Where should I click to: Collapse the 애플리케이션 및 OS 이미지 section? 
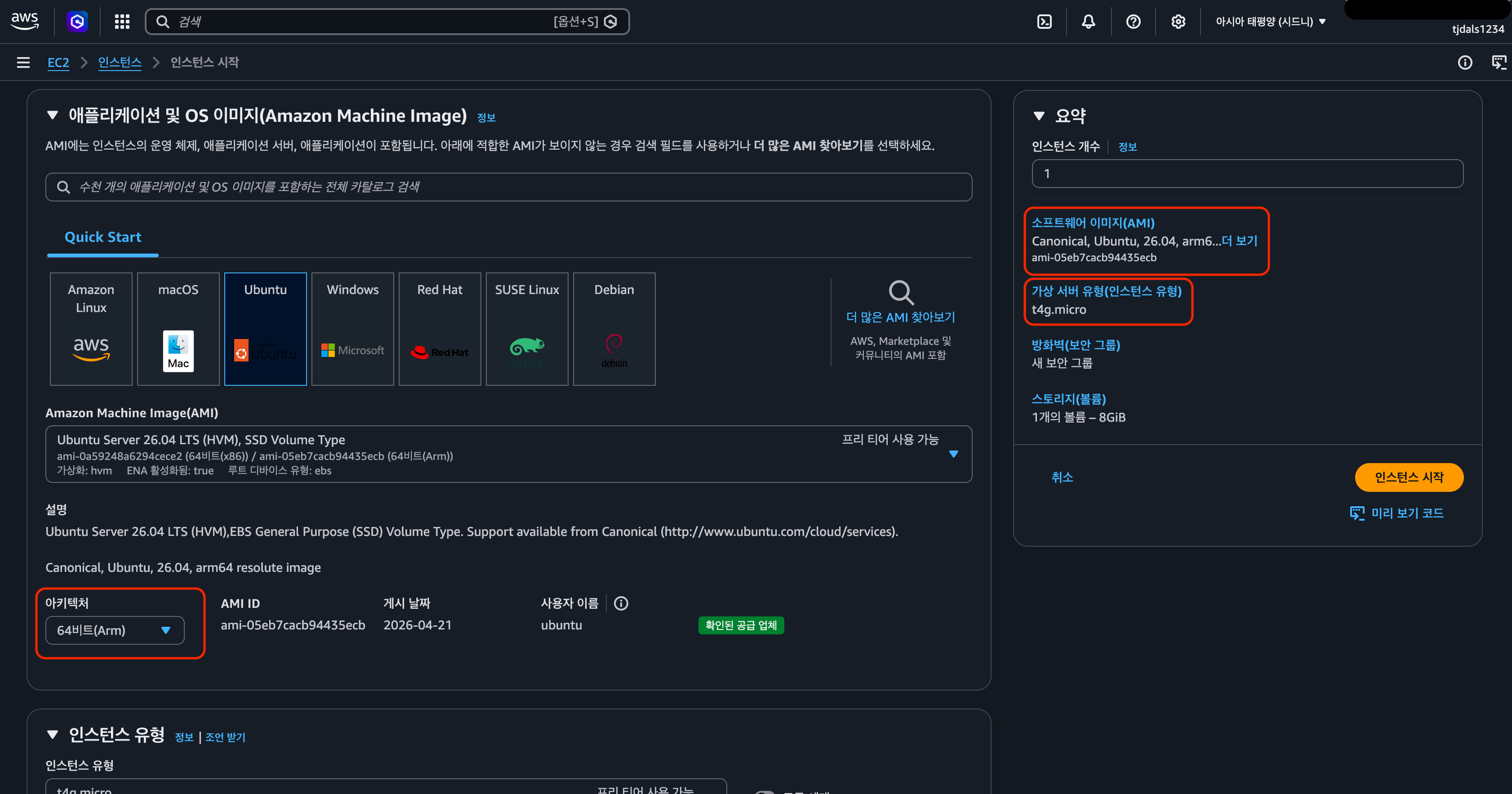coord(53,115)
